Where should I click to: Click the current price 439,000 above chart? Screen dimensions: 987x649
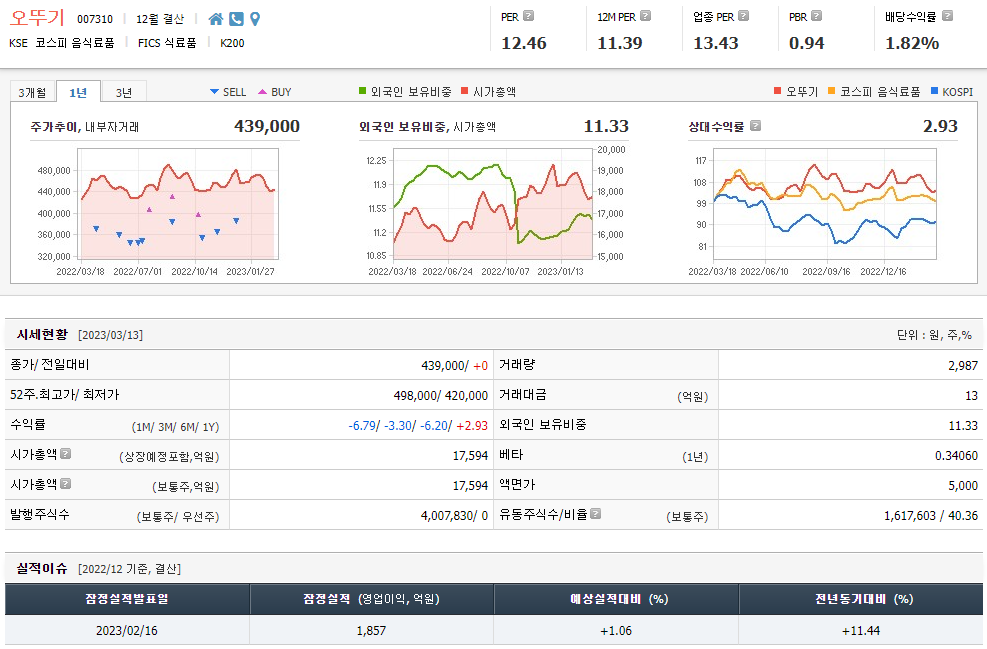267,126
